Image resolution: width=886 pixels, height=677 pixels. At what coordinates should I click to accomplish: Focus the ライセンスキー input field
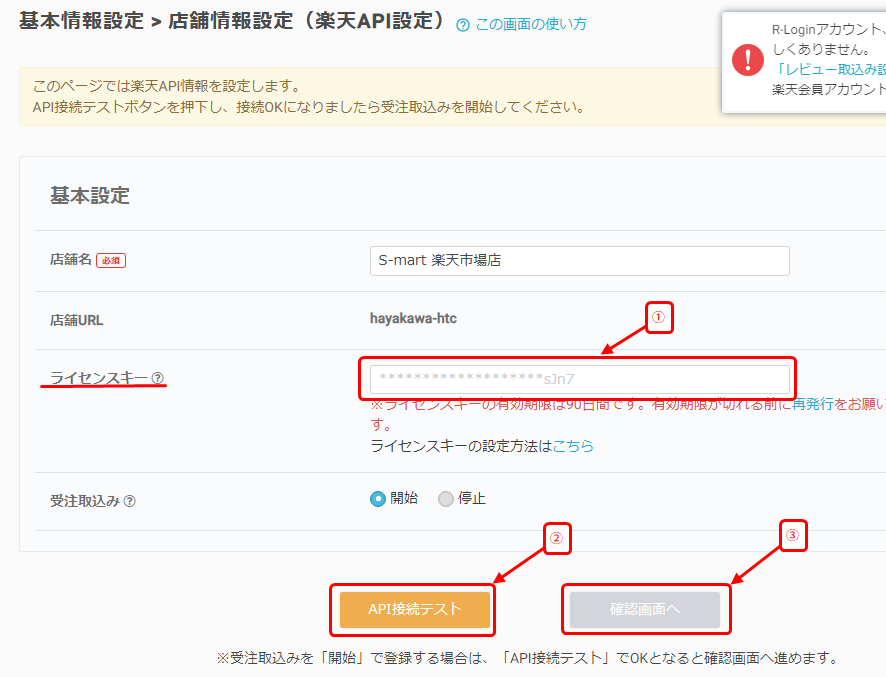[x=579, y=379]
